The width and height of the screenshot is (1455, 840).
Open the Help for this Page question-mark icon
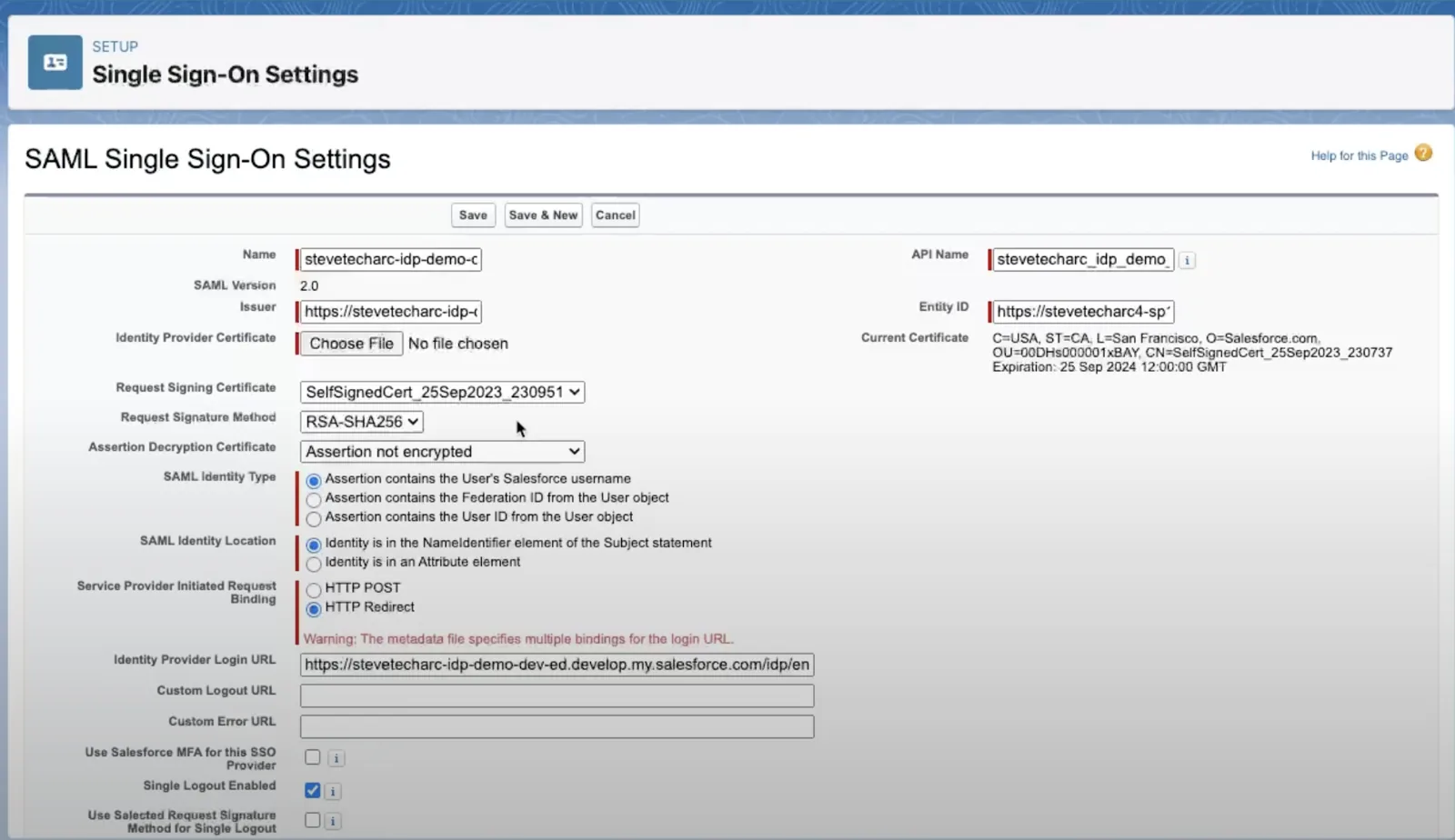[x=1423, y=154]
